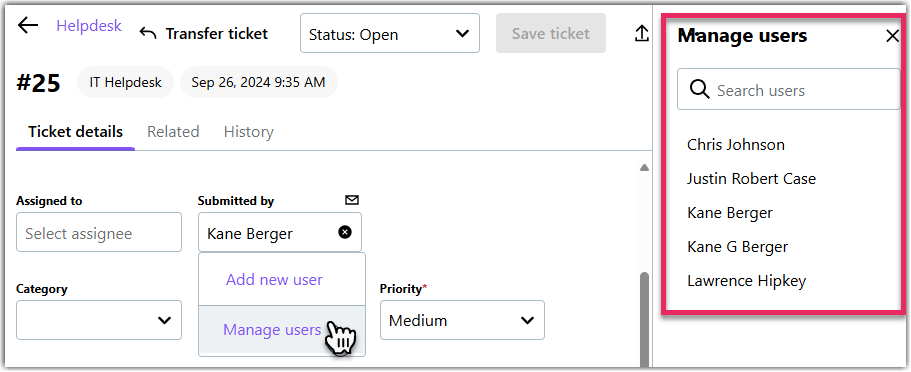
Task: Switch to the History tab
Action: coord(249,132)
